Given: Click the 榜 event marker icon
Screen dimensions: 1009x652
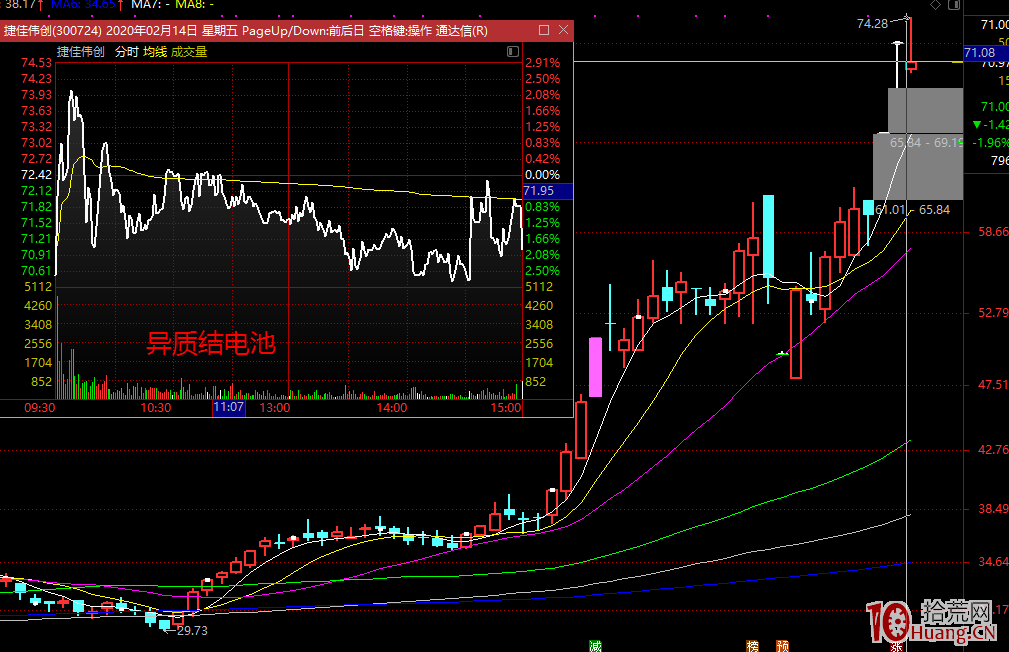Looking at the screenshot, I should click(753, 645).
